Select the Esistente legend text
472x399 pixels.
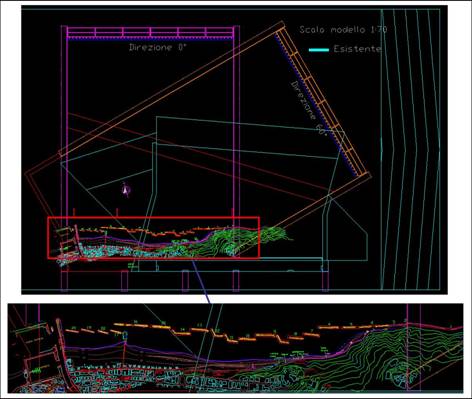[357, 49]
